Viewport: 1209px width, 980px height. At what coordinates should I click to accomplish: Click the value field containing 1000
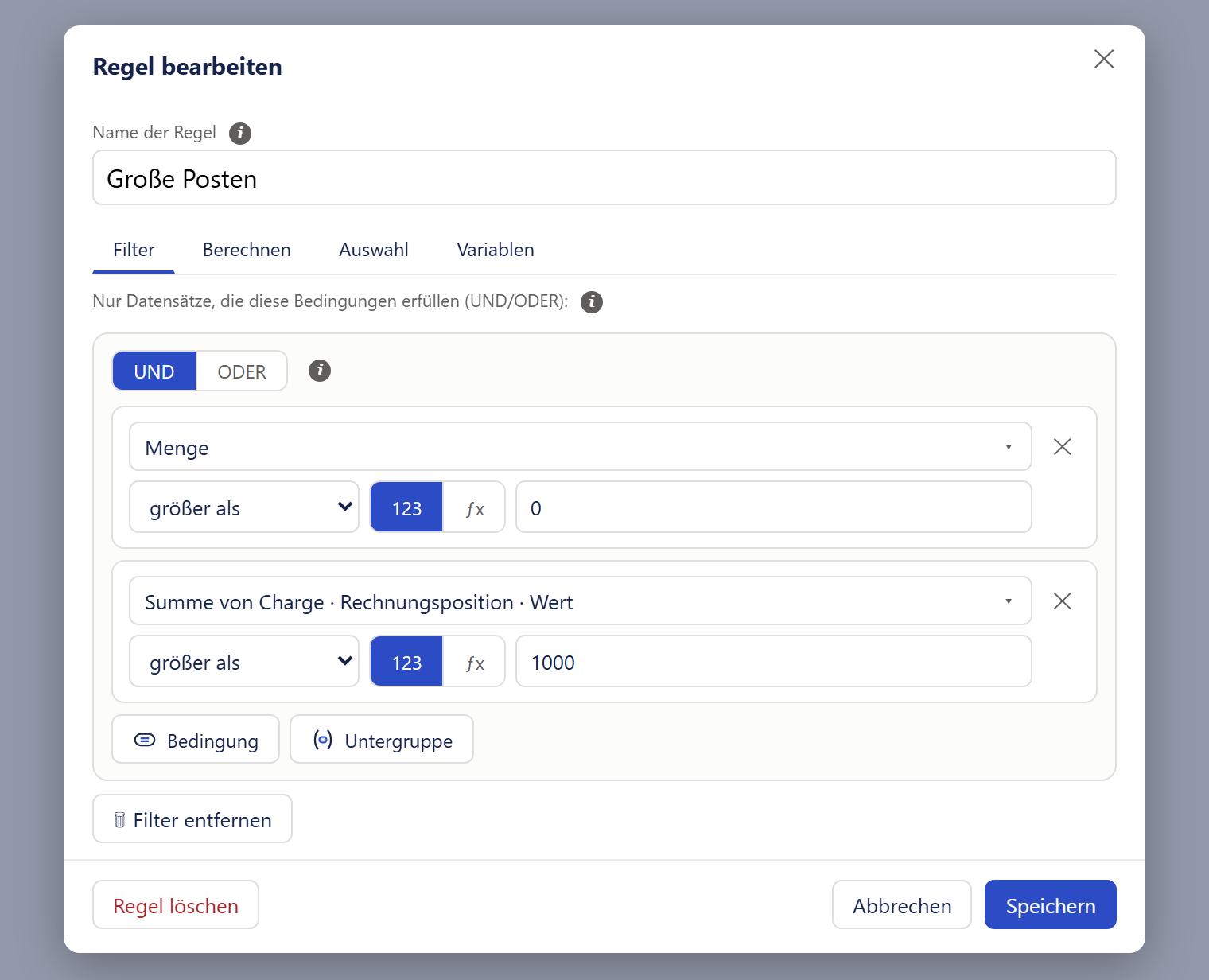pos(774,662)
